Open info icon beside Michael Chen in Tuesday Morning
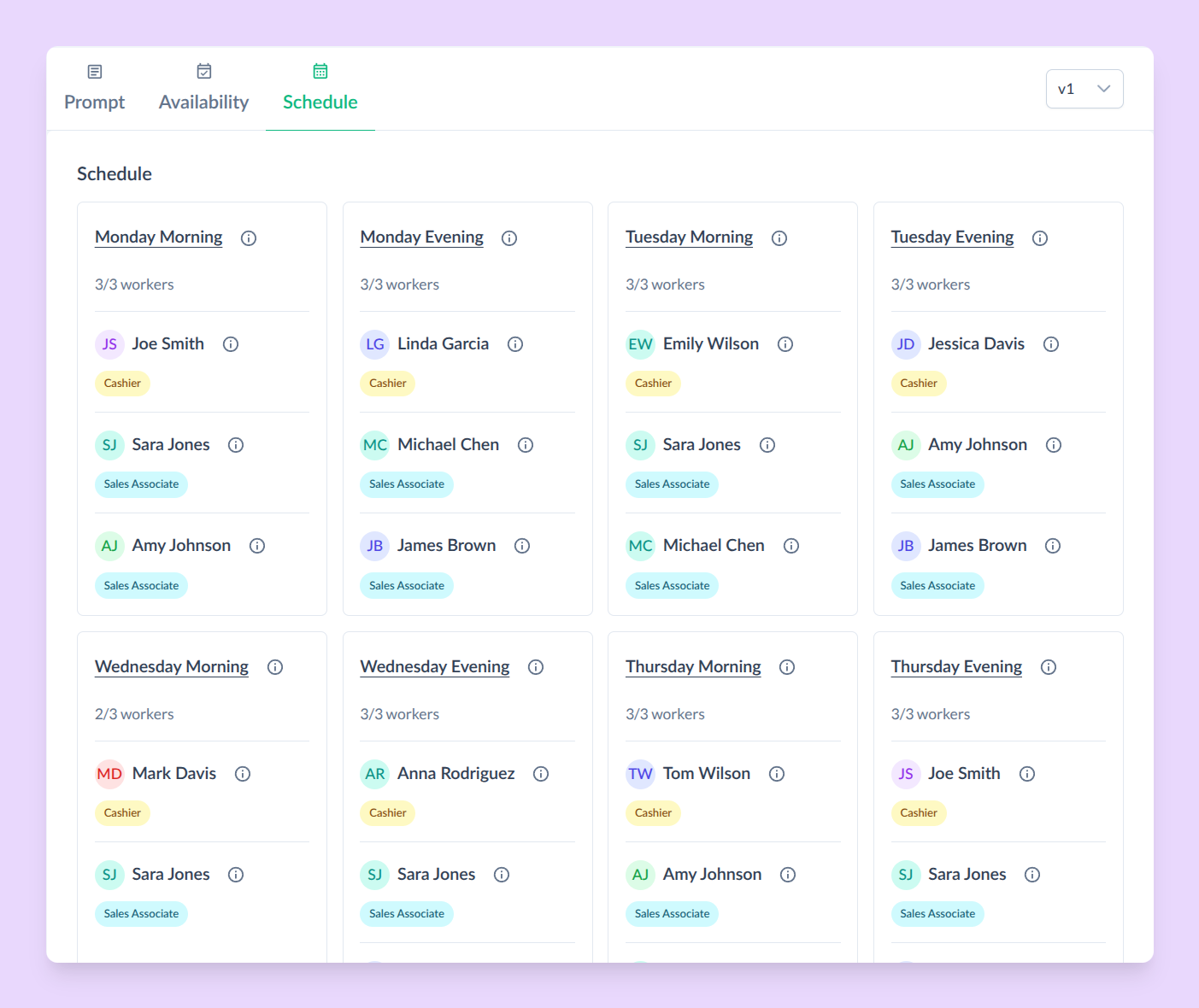 [x=791, y=546]
